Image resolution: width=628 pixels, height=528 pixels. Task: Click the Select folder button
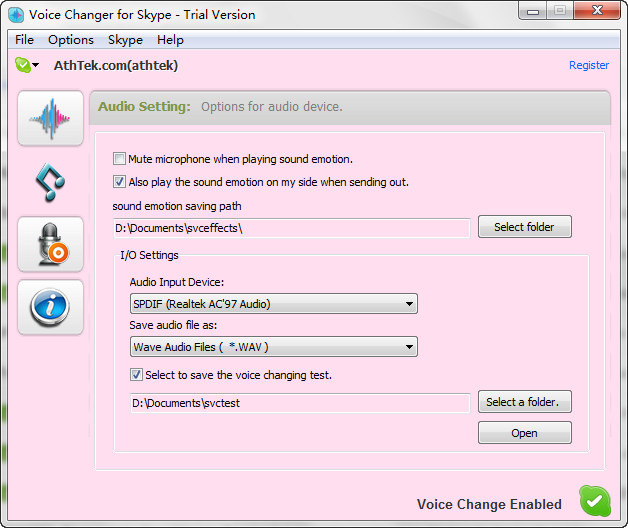pyautogui.click(x=524, y=227)
